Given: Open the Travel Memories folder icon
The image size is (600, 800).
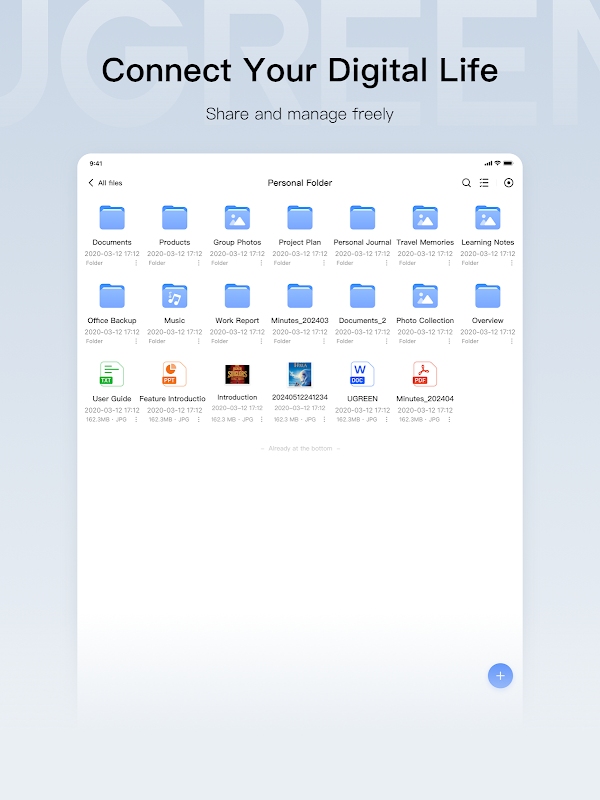Looking at the screenshot, I should point(425,218).
